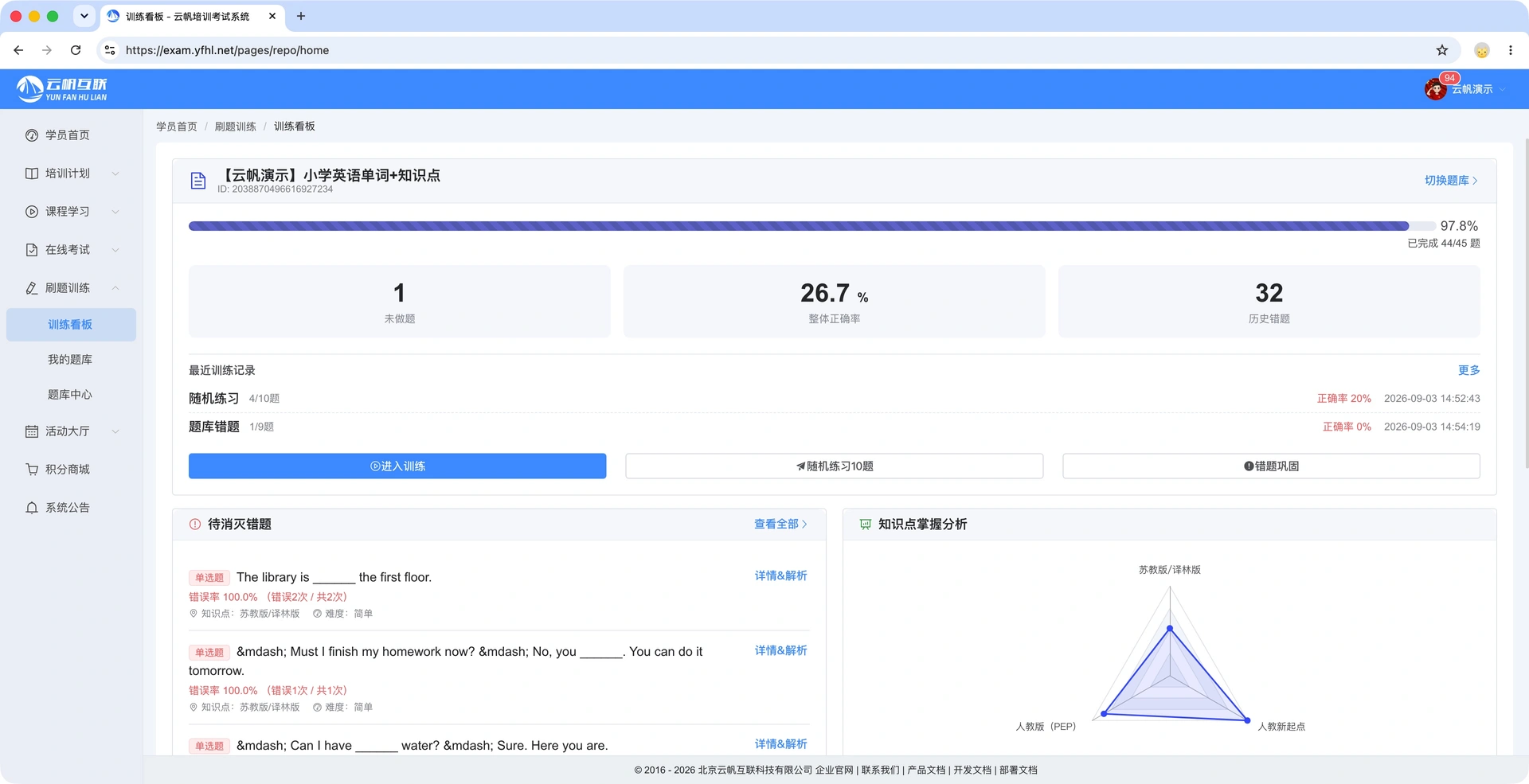
Task: Expand the 培训计划 submenu chevron
Action: 115,174
